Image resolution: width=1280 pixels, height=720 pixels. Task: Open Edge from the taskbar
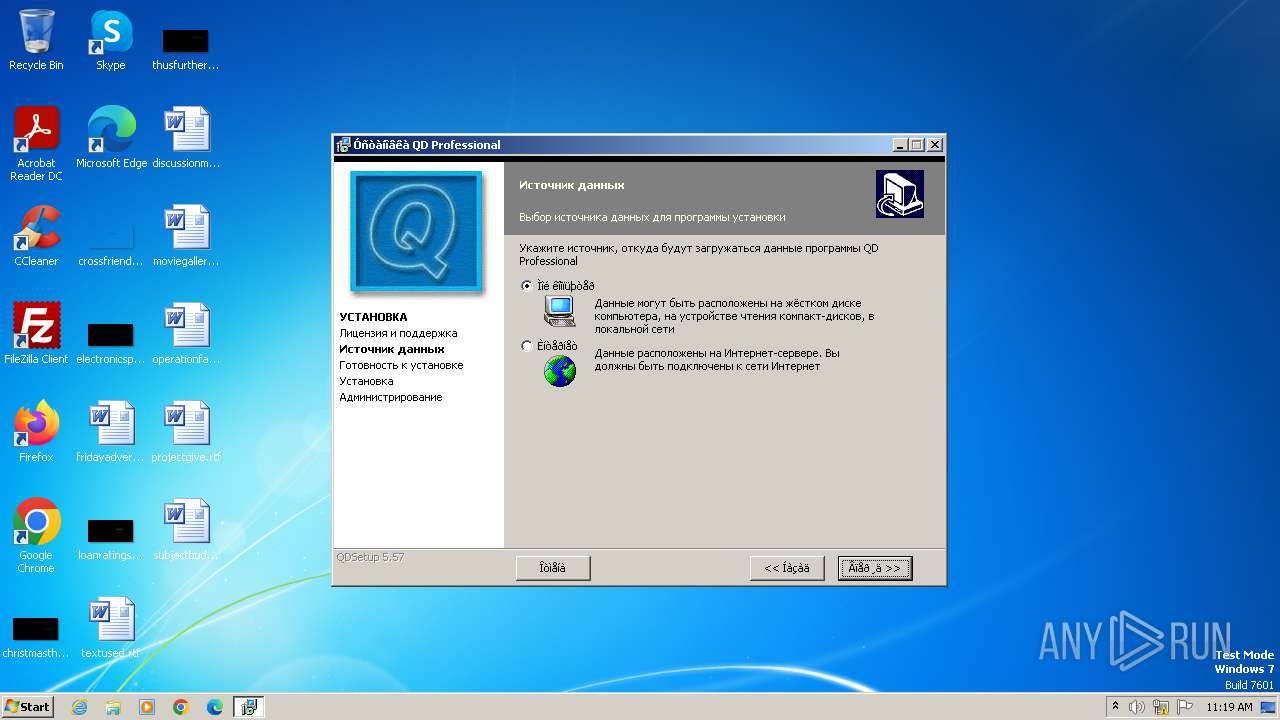tap(214, 707)
